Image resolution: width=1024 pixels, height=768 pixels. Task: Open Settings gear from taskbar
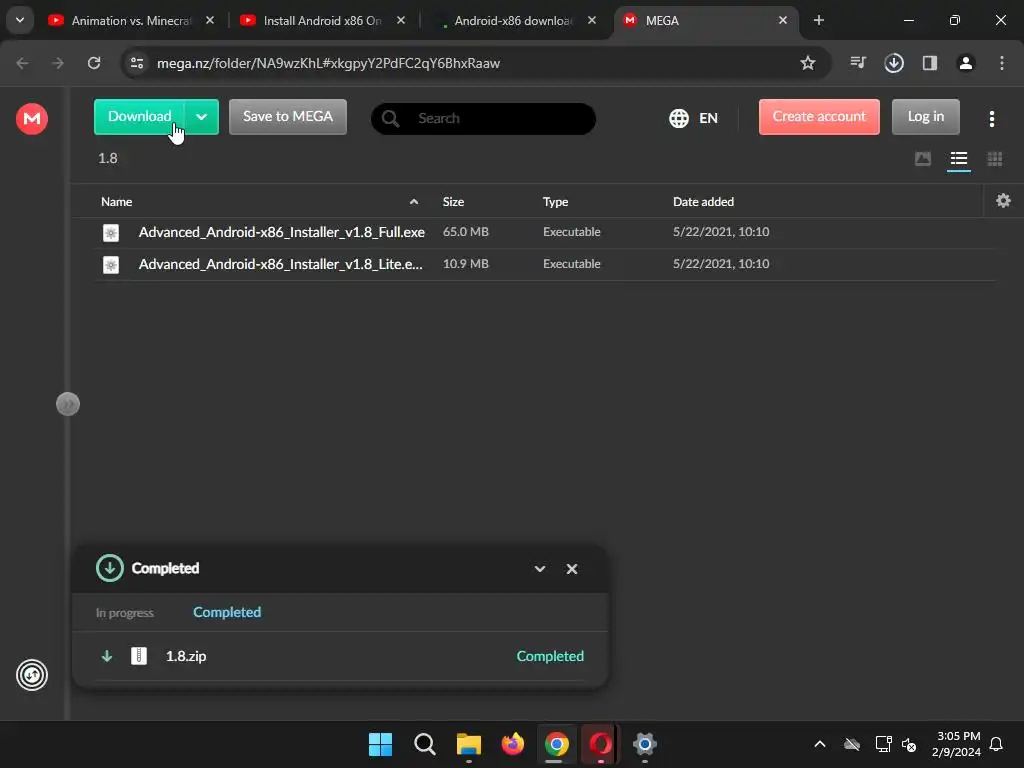tap(645, 744)
